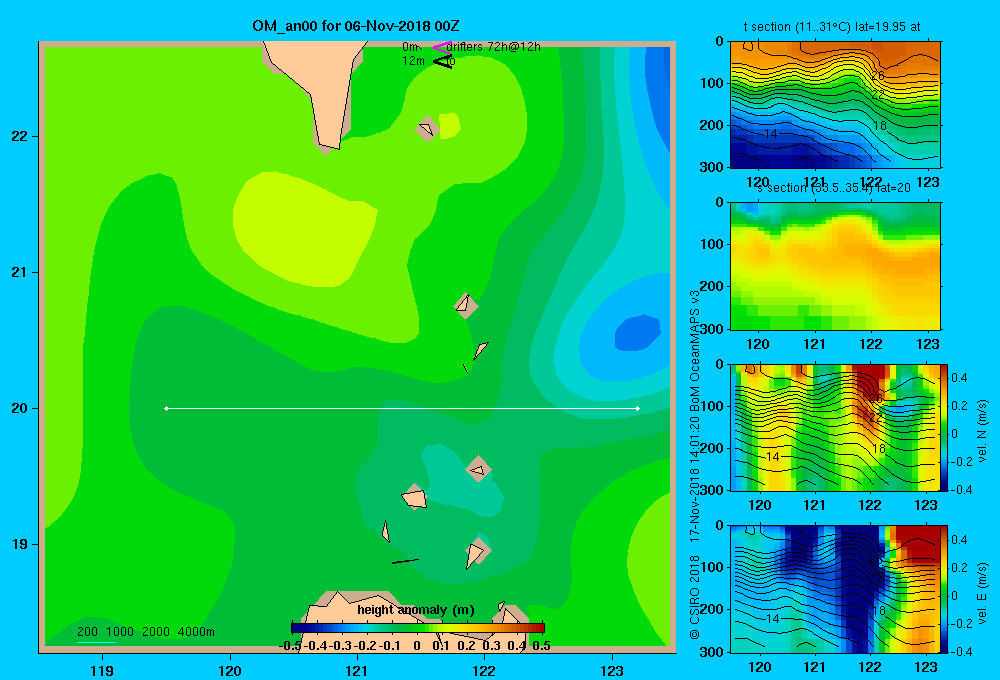The height and width of the screenshot is (680, 1000).
Task: Click the vertical CSIRO OceanMAPS copyright text
Action: click(695, 464)
